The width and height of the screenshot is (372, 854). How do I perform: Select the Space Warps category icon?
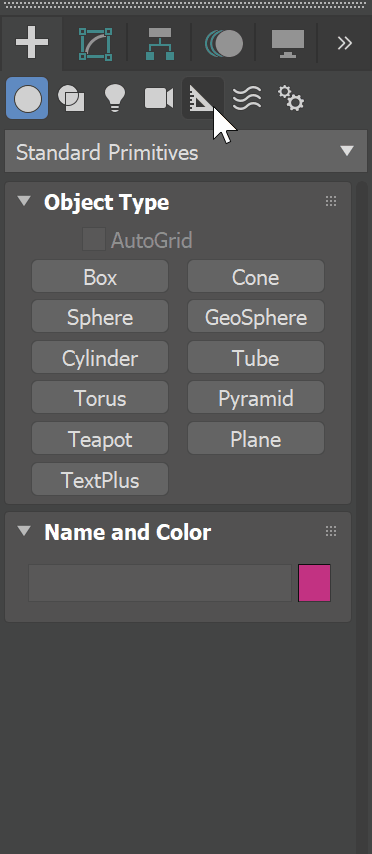click(x=247, y=99)
